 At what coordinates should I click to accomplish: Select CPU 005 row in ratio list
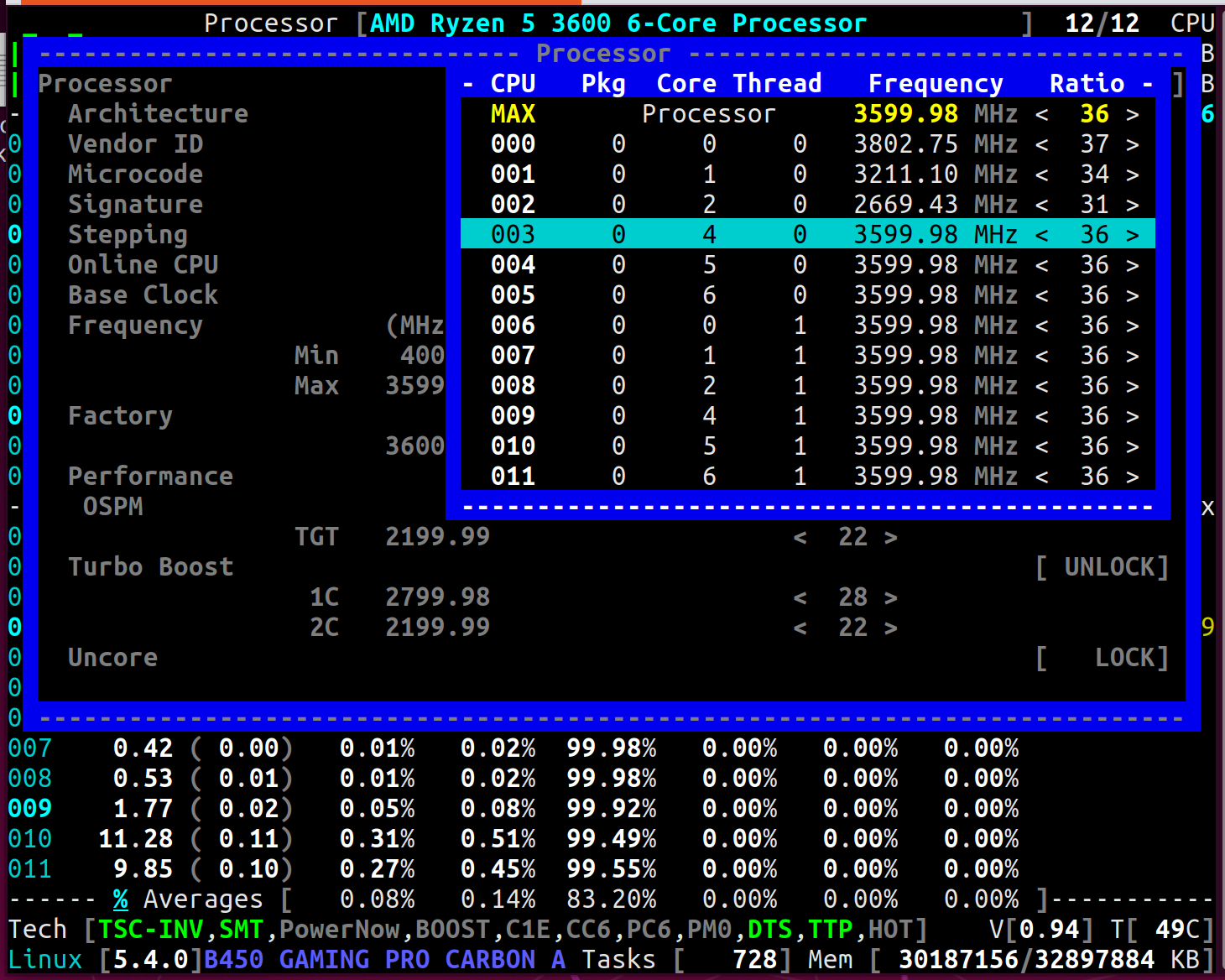(808, 295)
